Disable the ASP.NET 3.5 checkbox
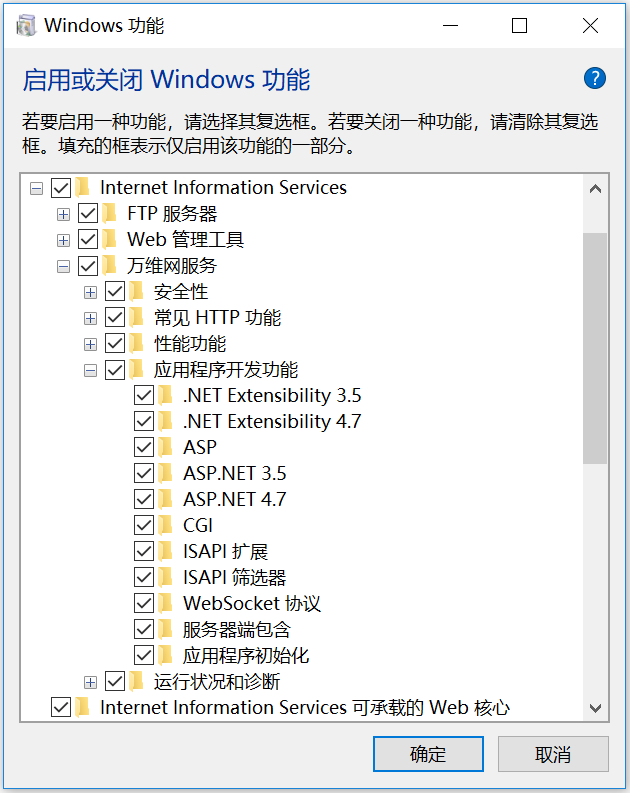Viewport: 630px width, 793px height. pyautogui.click(x=144, y=473)
